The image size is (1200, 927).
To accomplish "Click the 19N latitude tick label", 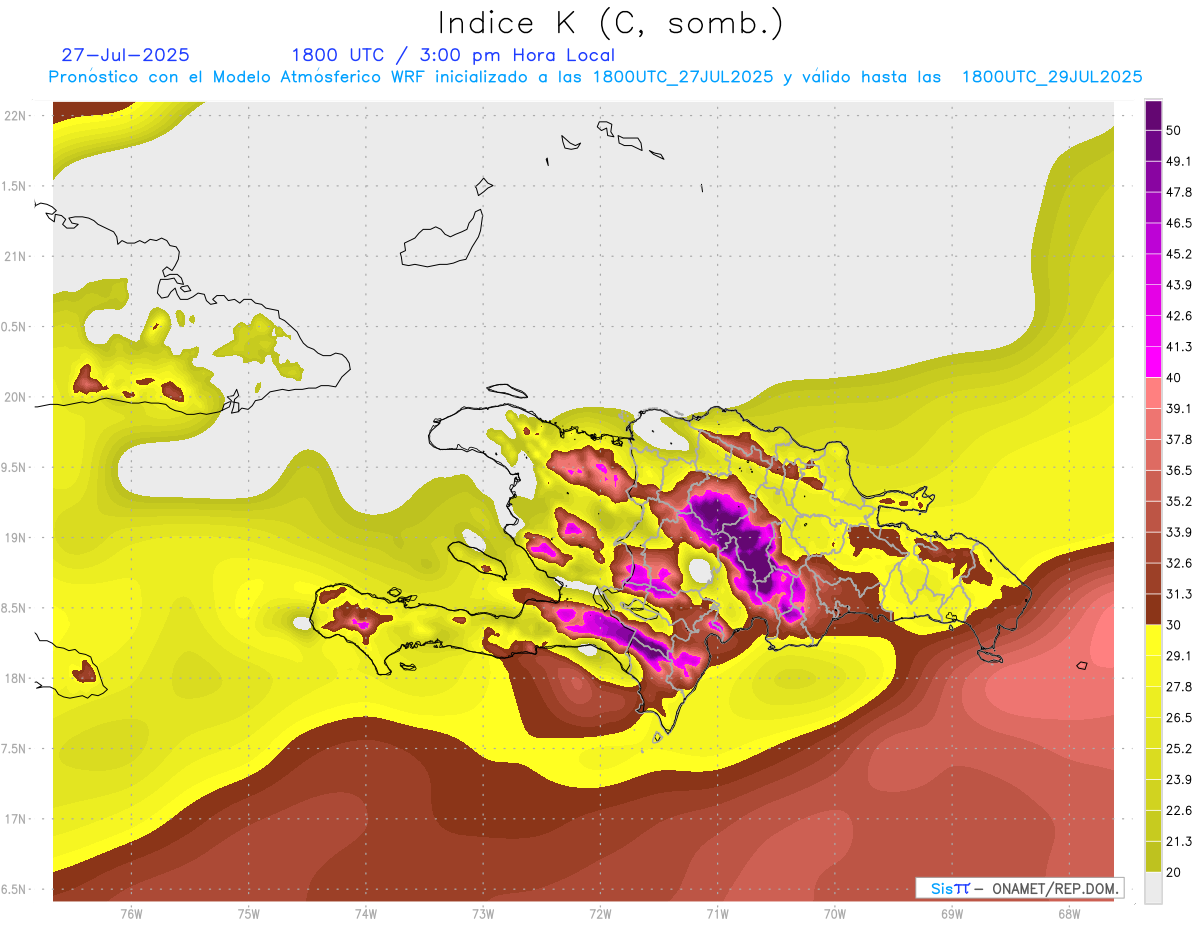I will 17,537.
